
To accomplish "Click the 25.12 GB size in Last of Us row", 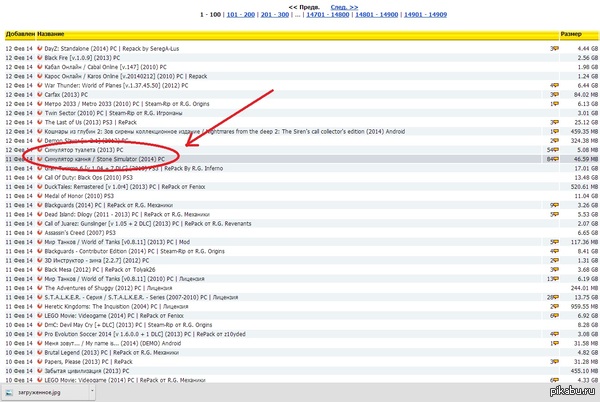I will (x=586, y=122).
